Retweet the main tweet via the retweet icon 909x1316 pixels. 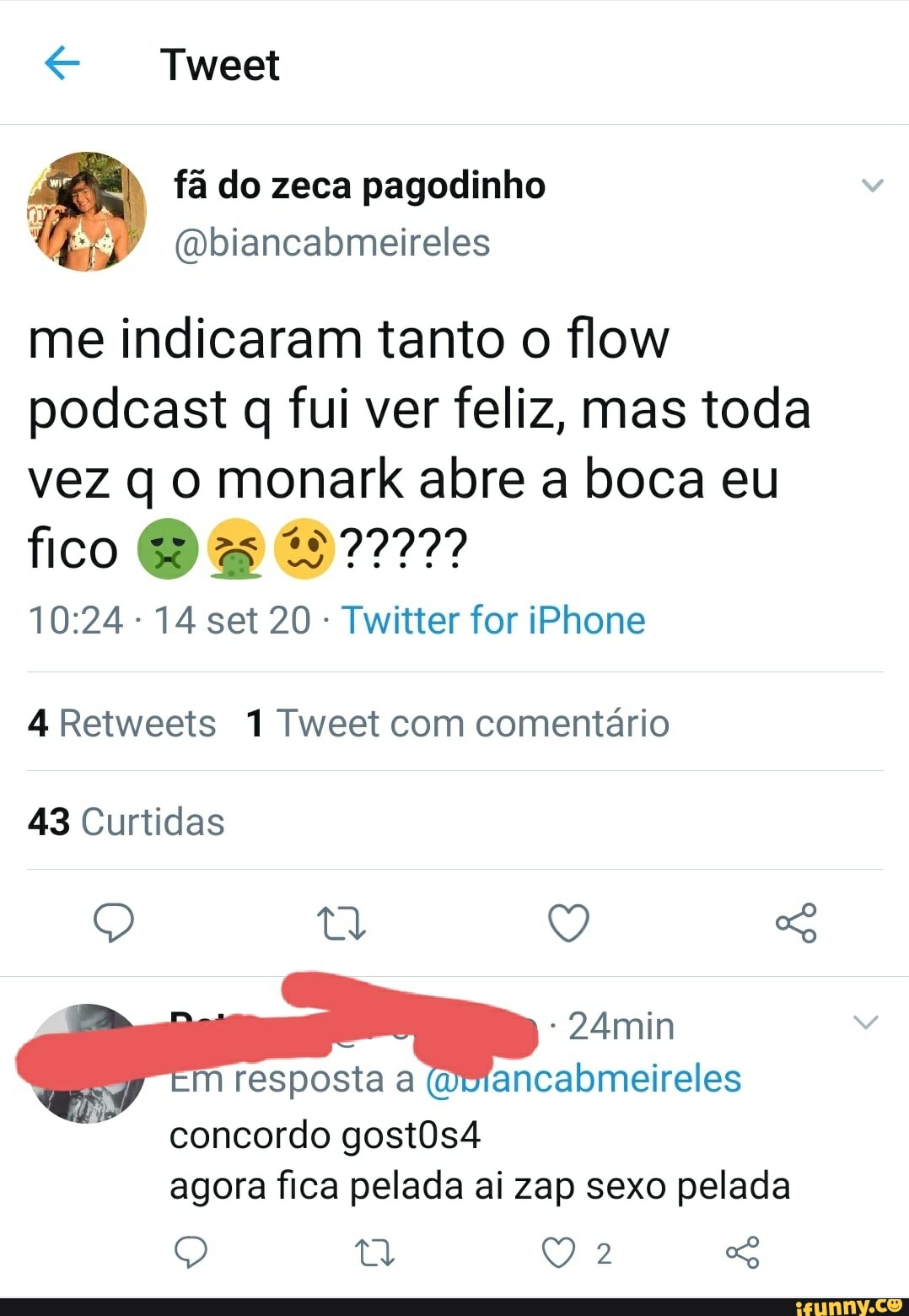tap(342, 923)
